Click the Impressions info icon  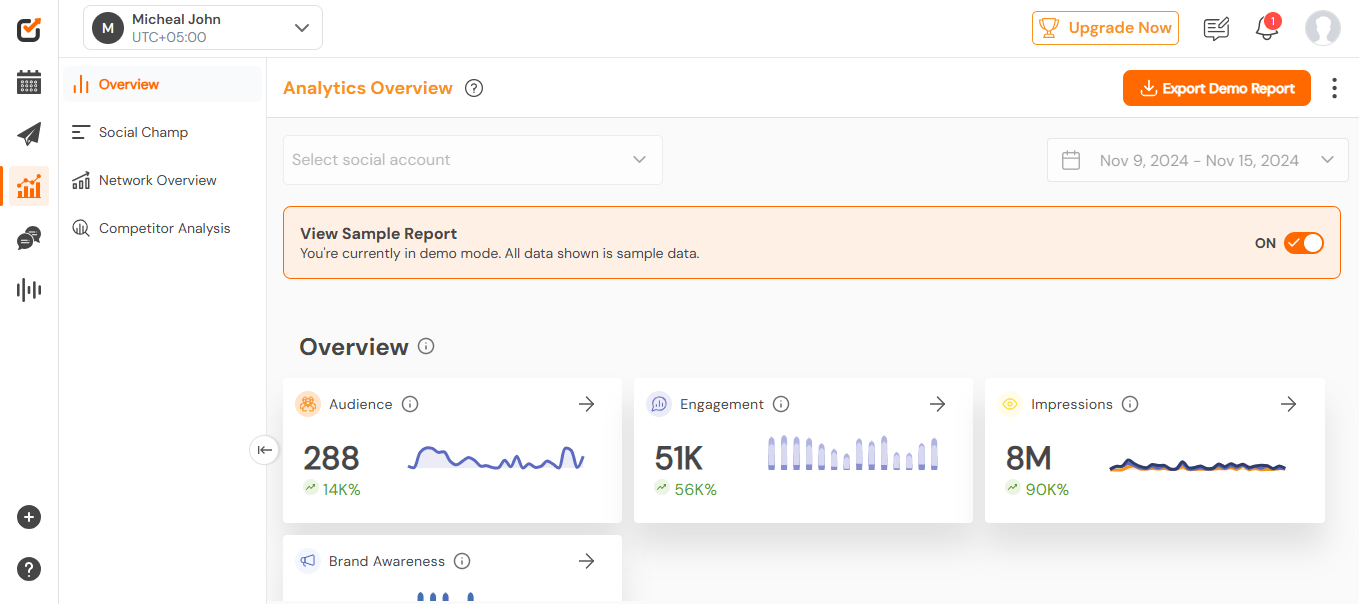(x=1130, y=404)
